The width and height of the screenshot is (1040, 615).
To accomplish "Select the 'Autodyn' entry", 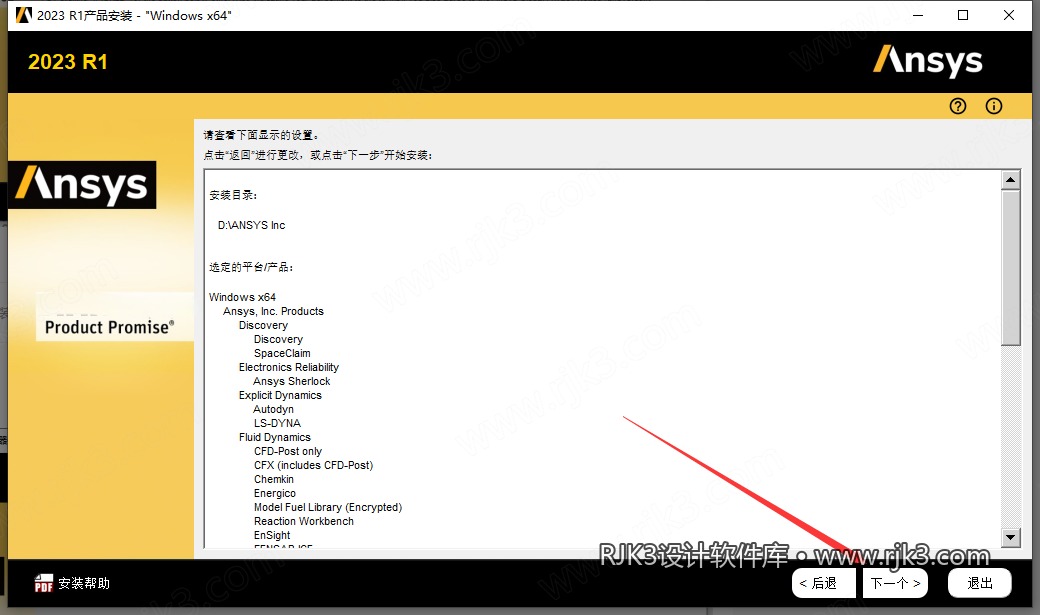I will tap(273, 409).
